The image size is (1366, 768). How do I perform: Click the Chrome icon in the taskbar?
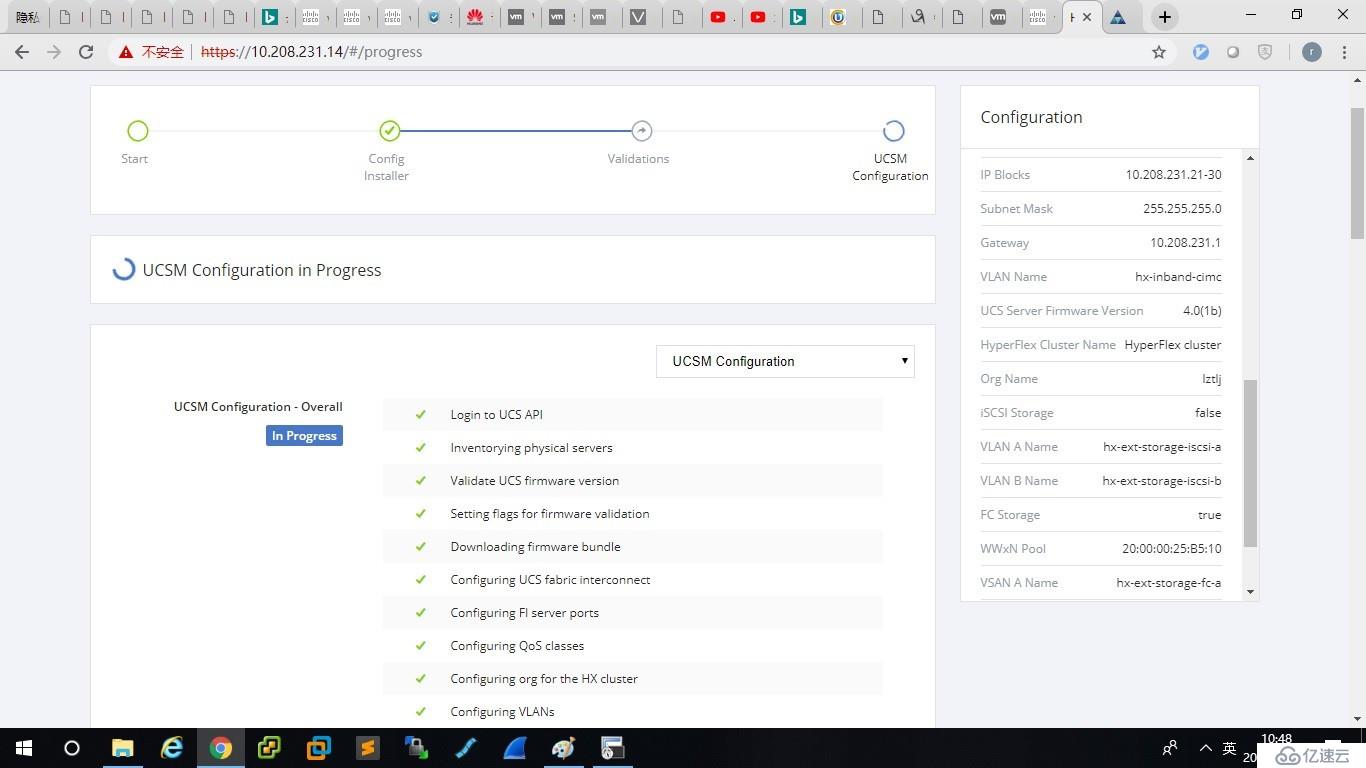[x=221, y=748]
